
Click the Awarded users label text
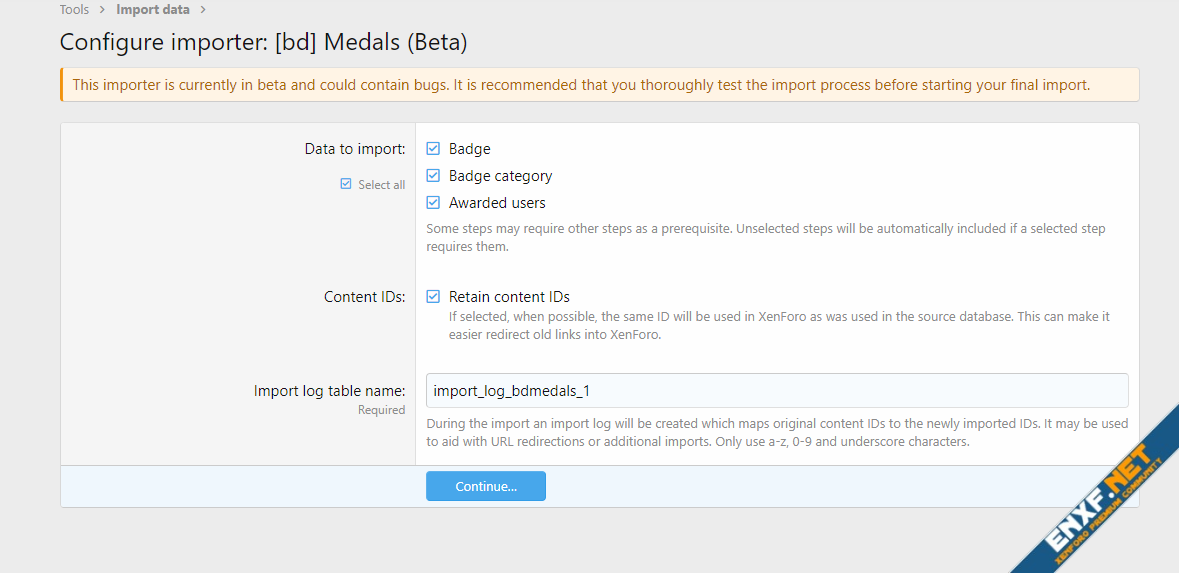[x=497, y=203]
